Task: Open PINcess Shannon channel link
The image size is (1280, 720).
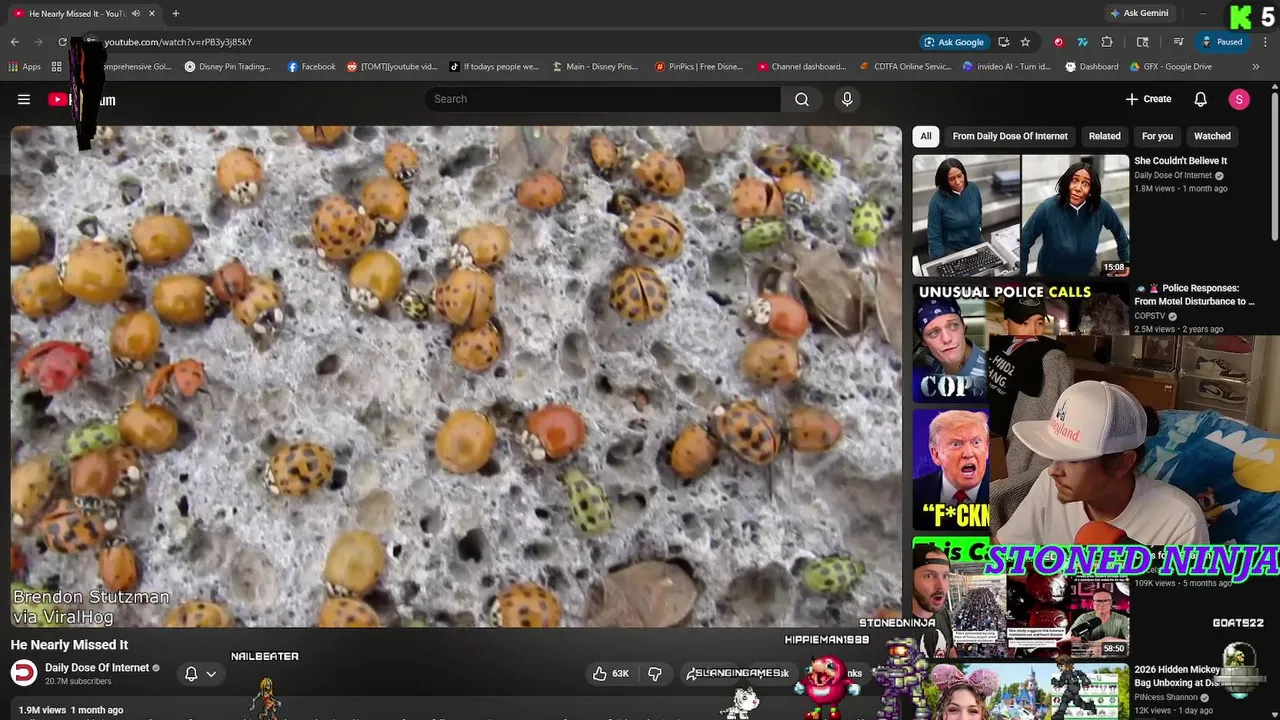Action: click(1167, 698)
